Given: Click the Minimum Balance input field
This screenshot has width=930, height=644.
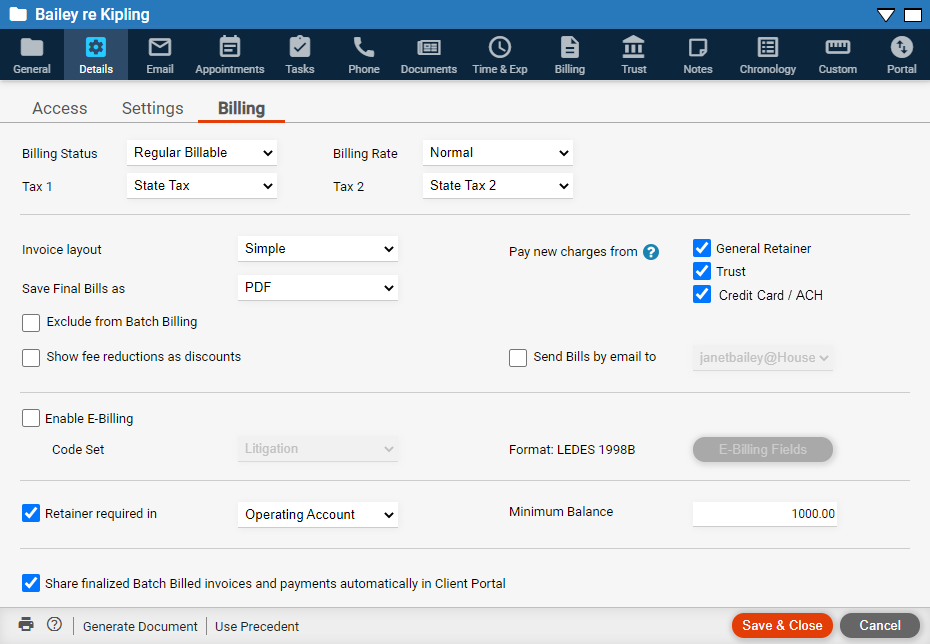Looking at the screenshot, I should (x=765, y=514).
